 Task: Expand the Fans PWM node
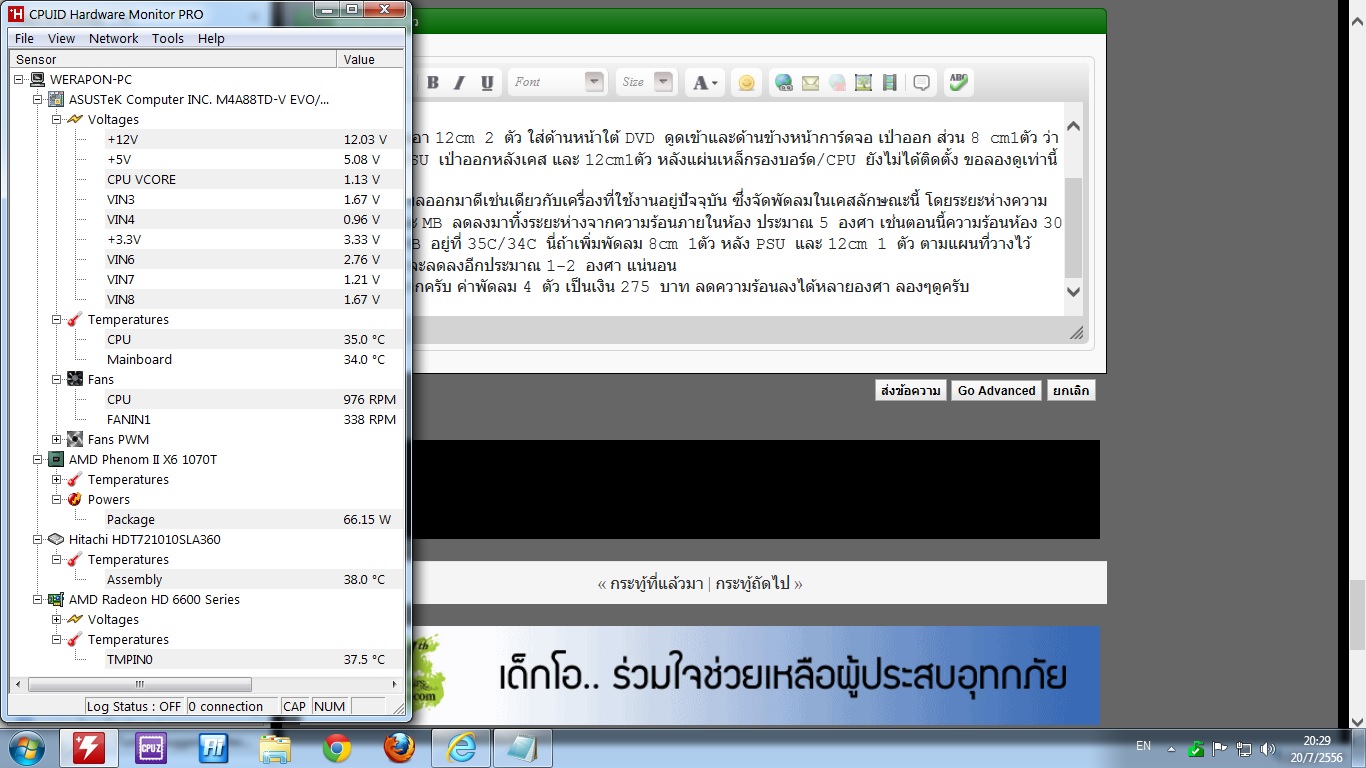tap(57, 439)
